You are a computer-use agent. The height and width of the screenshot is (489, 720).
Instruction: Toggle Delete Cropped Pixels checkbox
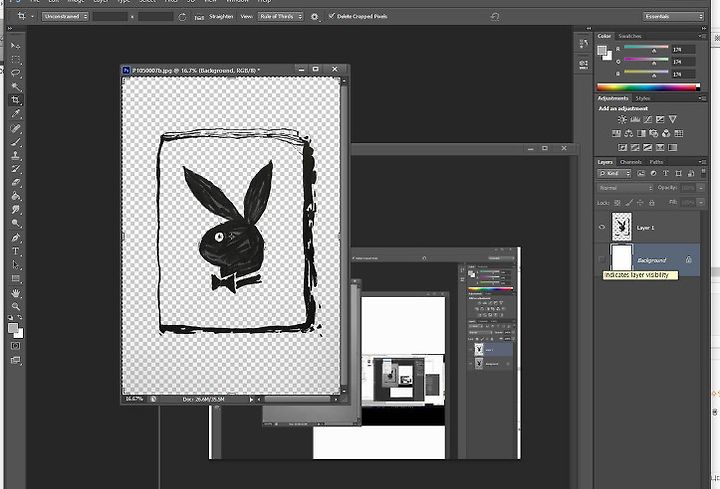(332, 16)
